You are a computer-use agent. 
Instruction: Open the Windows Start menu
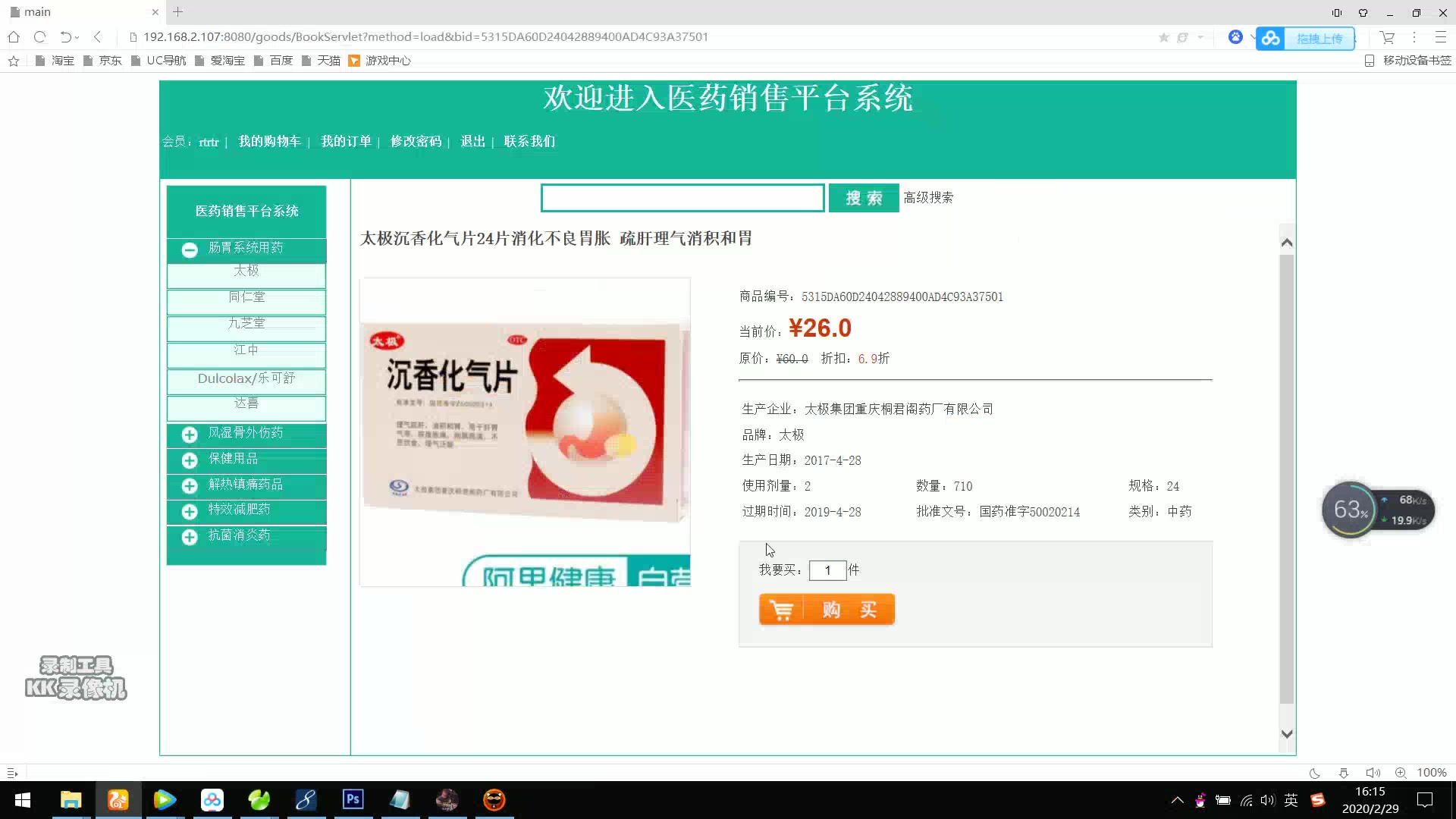pos(23,800)
